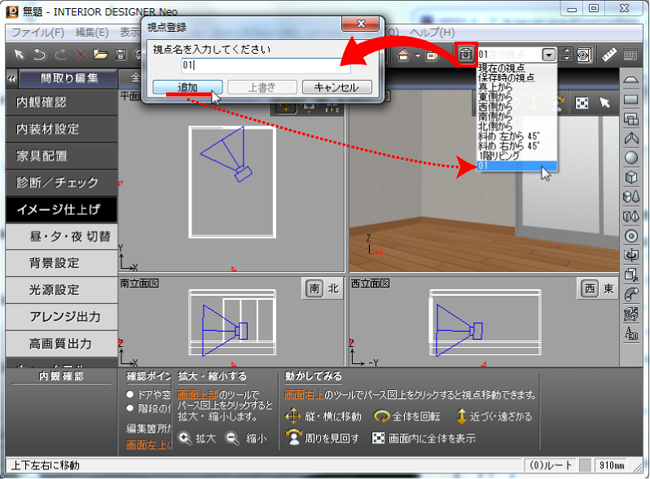650x479 pixels.
Task: Select the arrow pointer tool in toolbar
Action: click(17, 54)
